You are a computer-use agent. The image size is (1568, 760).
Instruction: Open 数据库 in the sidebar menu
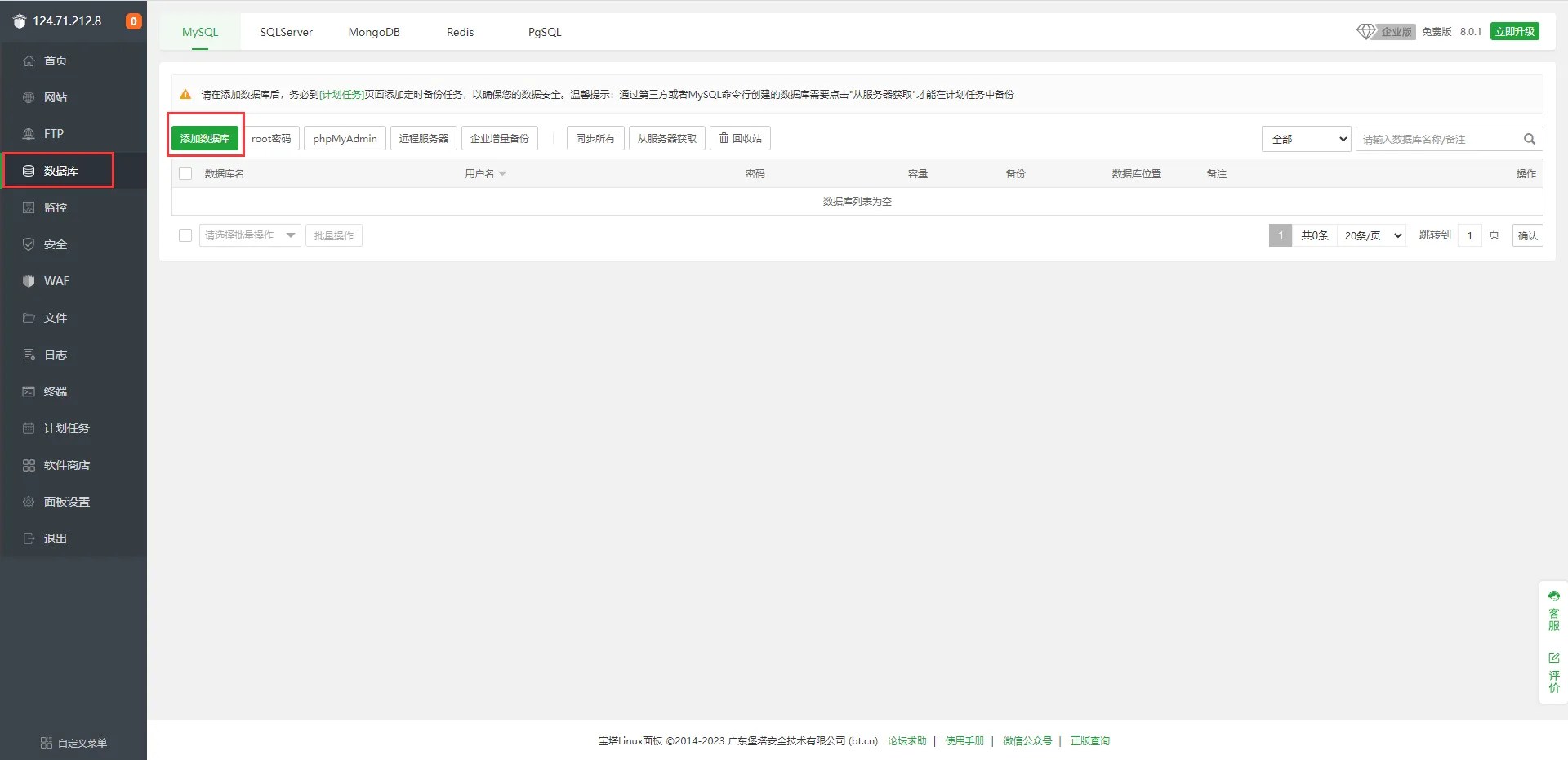(73, 171)
